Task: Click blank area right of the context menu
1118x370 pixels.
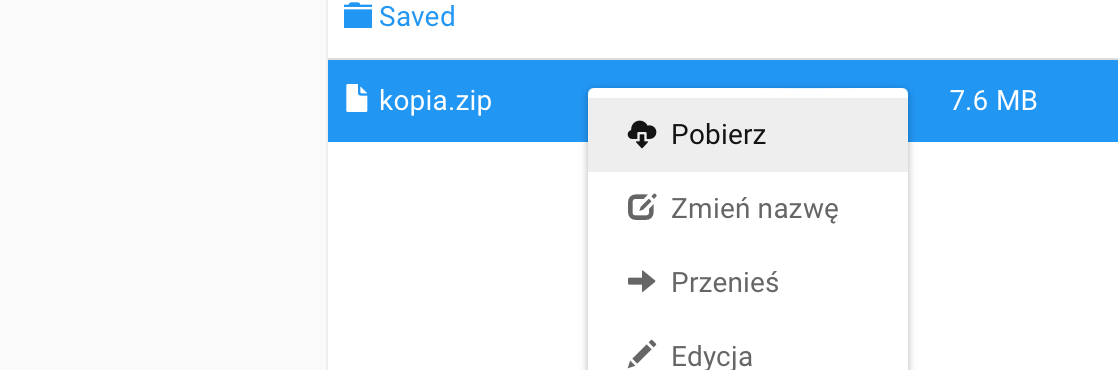Action: [1012, 257]
